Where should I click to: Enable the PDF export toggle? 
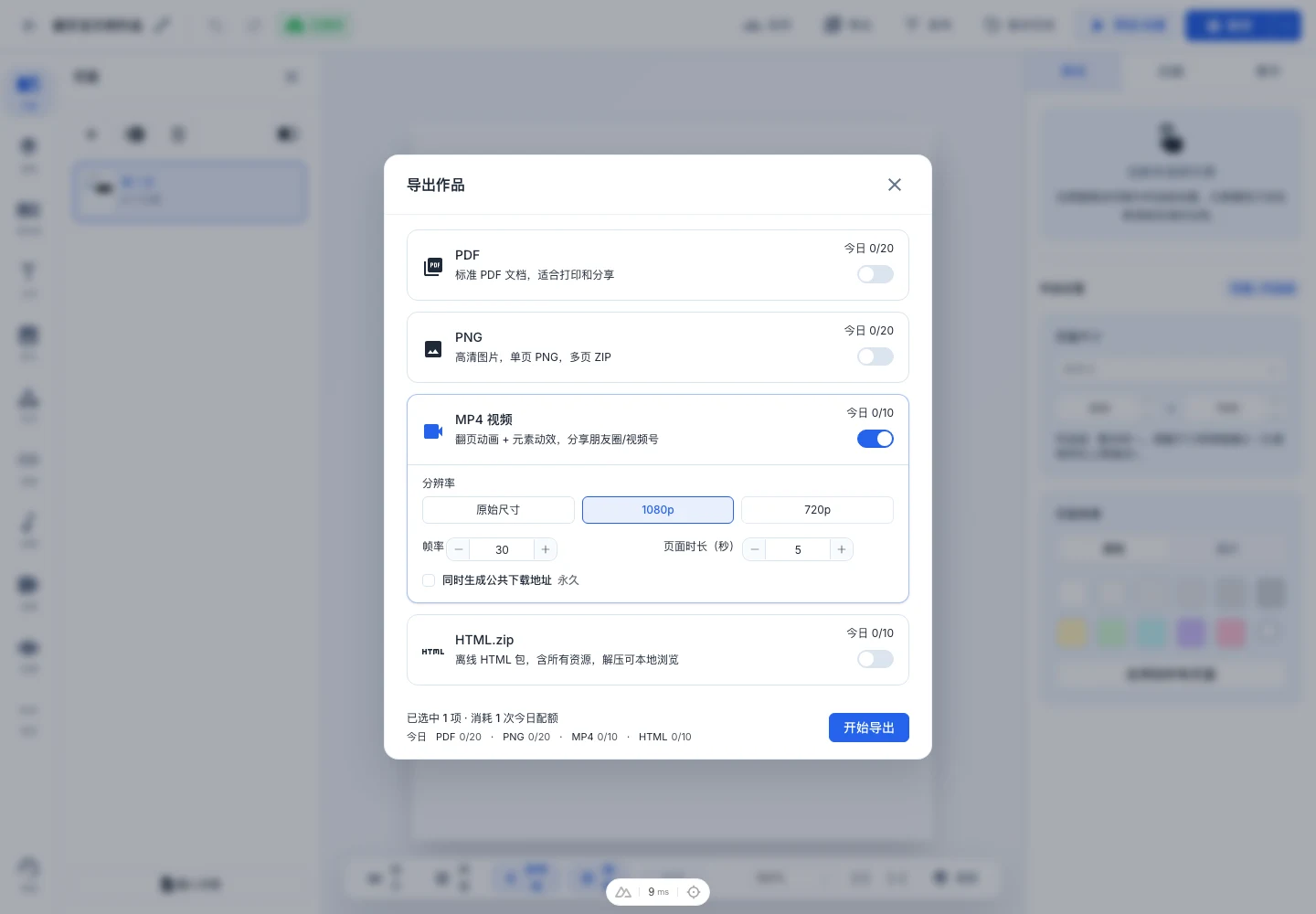click(876, 274)
